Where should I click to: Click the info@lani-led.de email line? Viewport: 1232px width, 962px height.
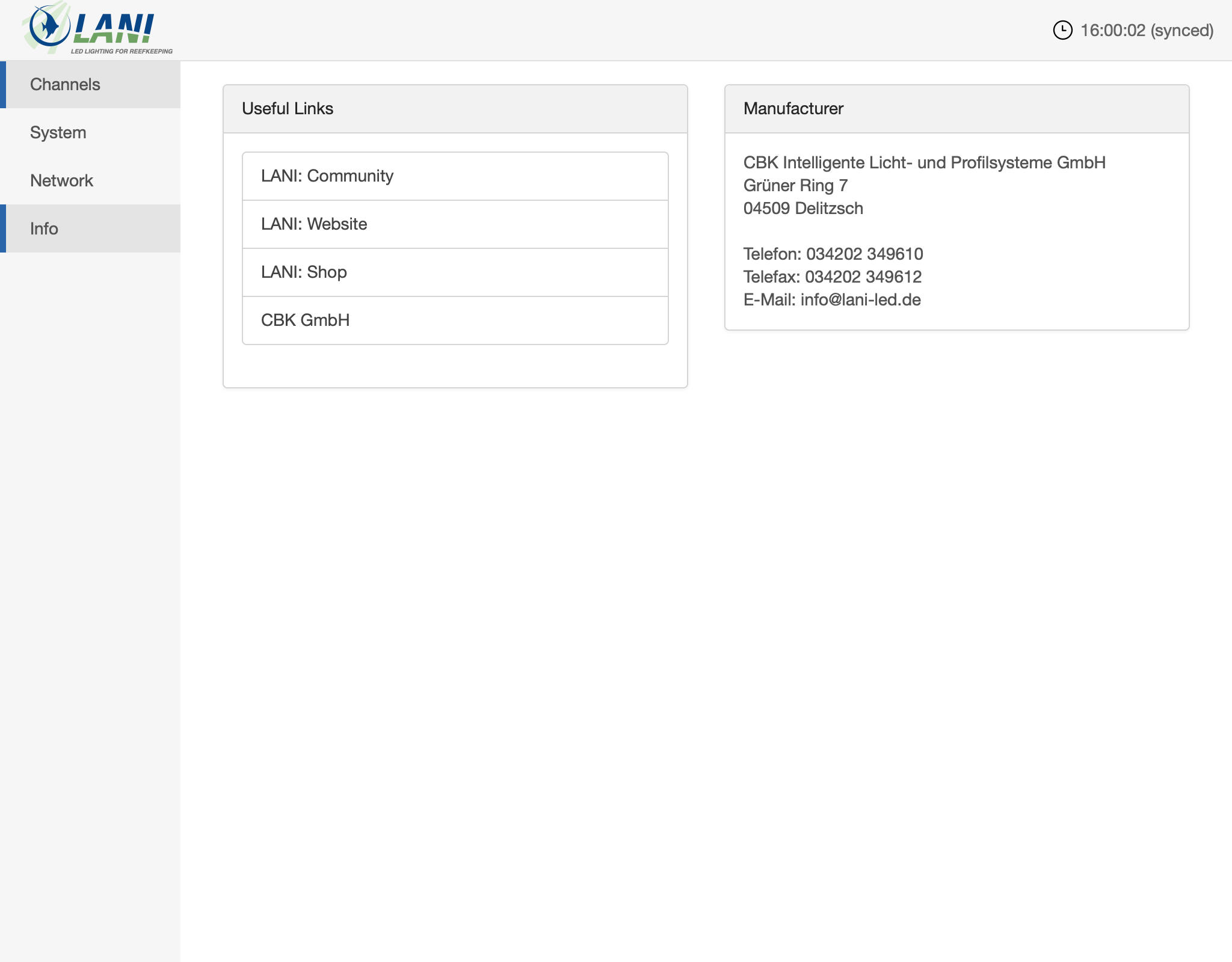(x=832, y=300)
